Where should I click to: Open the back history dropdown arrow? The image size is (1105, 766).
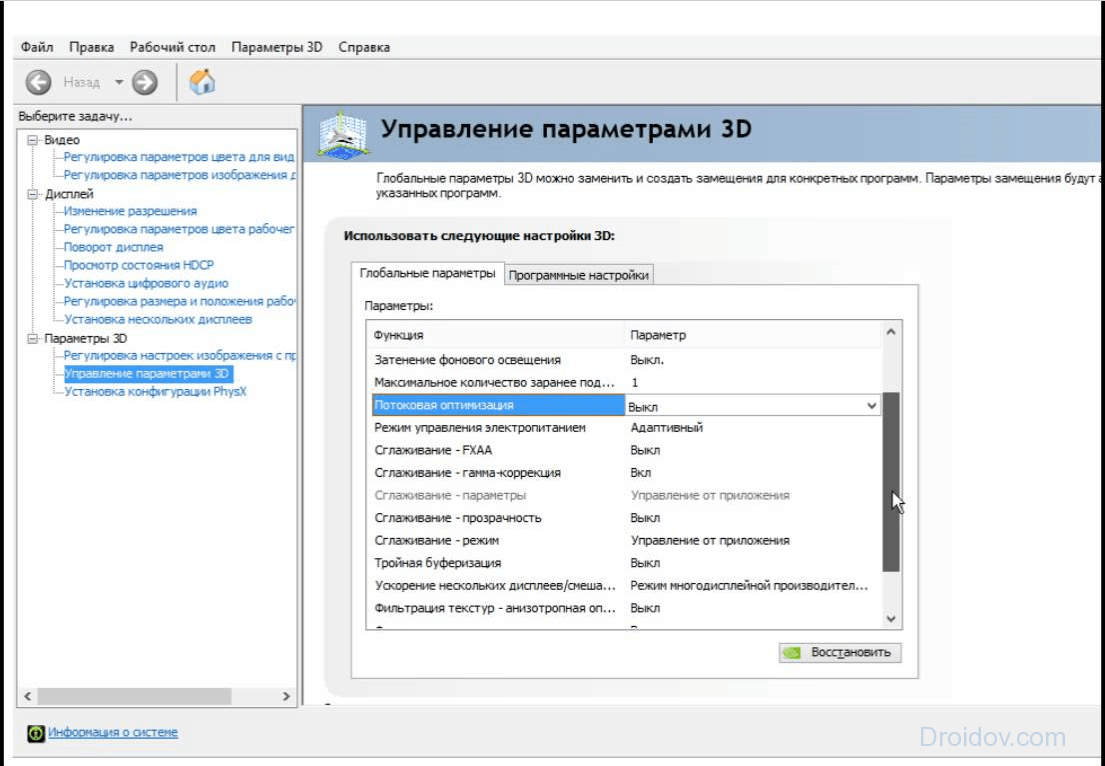coord(118,82)
